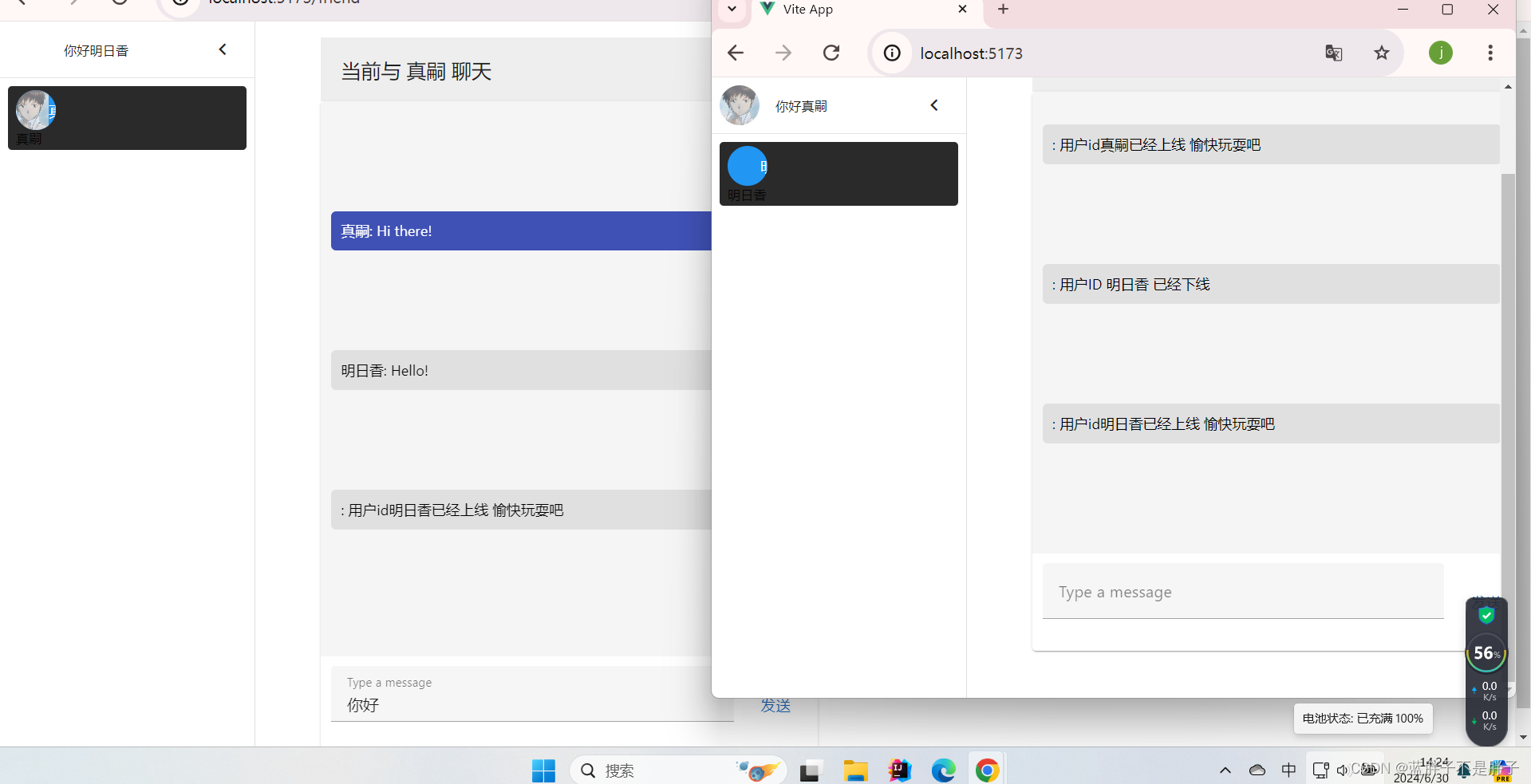Click the blue 明日香 avatar circle
Screen dimensions: 1531x784
(x=748, y=166)
